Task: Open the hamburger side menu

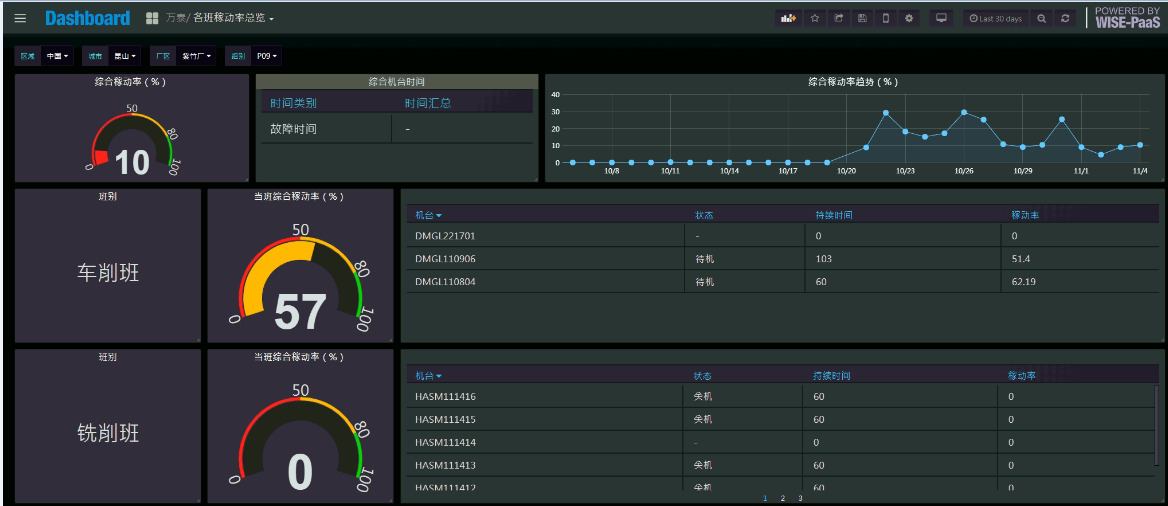Action: pos(20,18)
